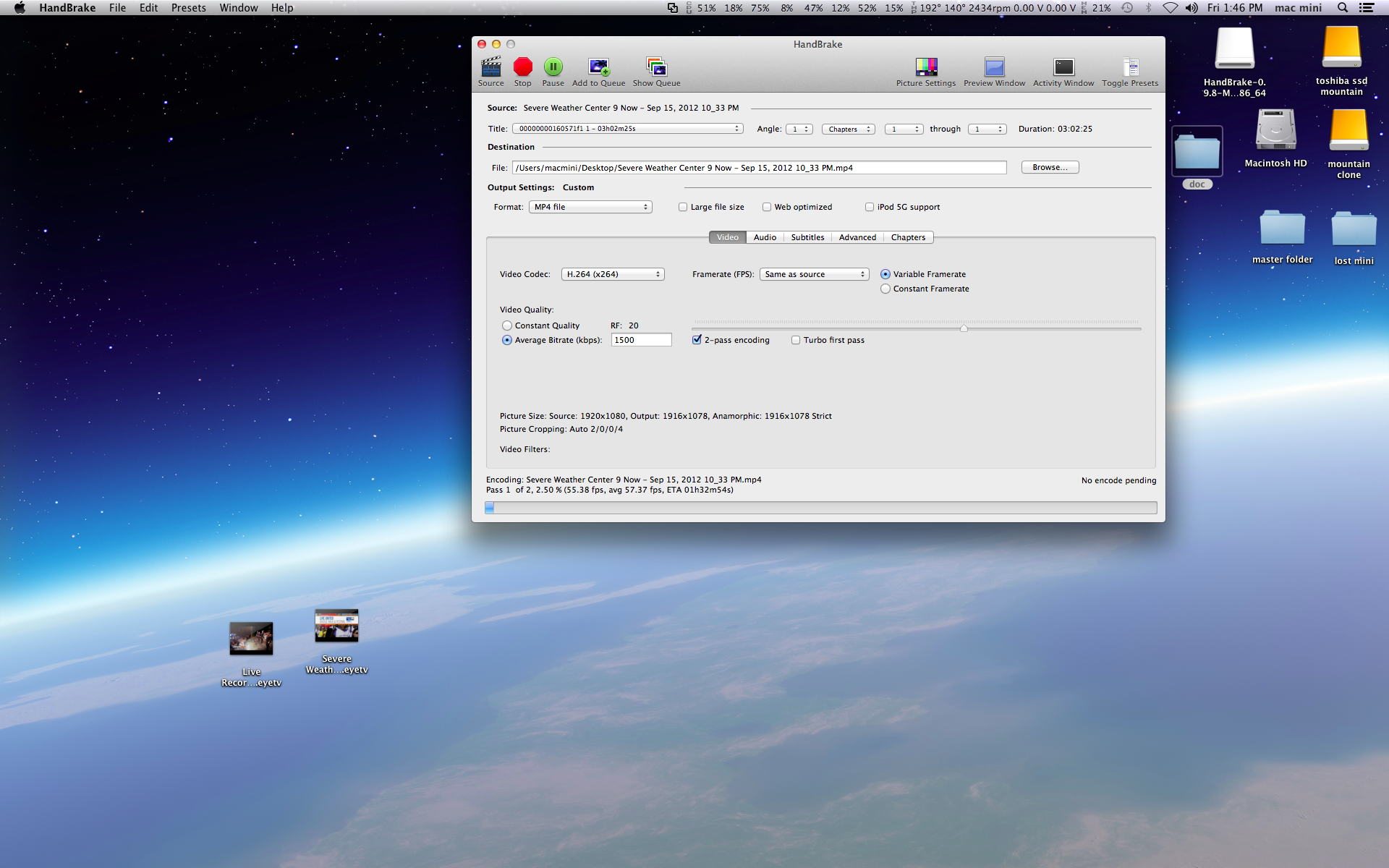Click the destination File path field
Viewport: 1389px width, 868px height.
tap(759, 168)
